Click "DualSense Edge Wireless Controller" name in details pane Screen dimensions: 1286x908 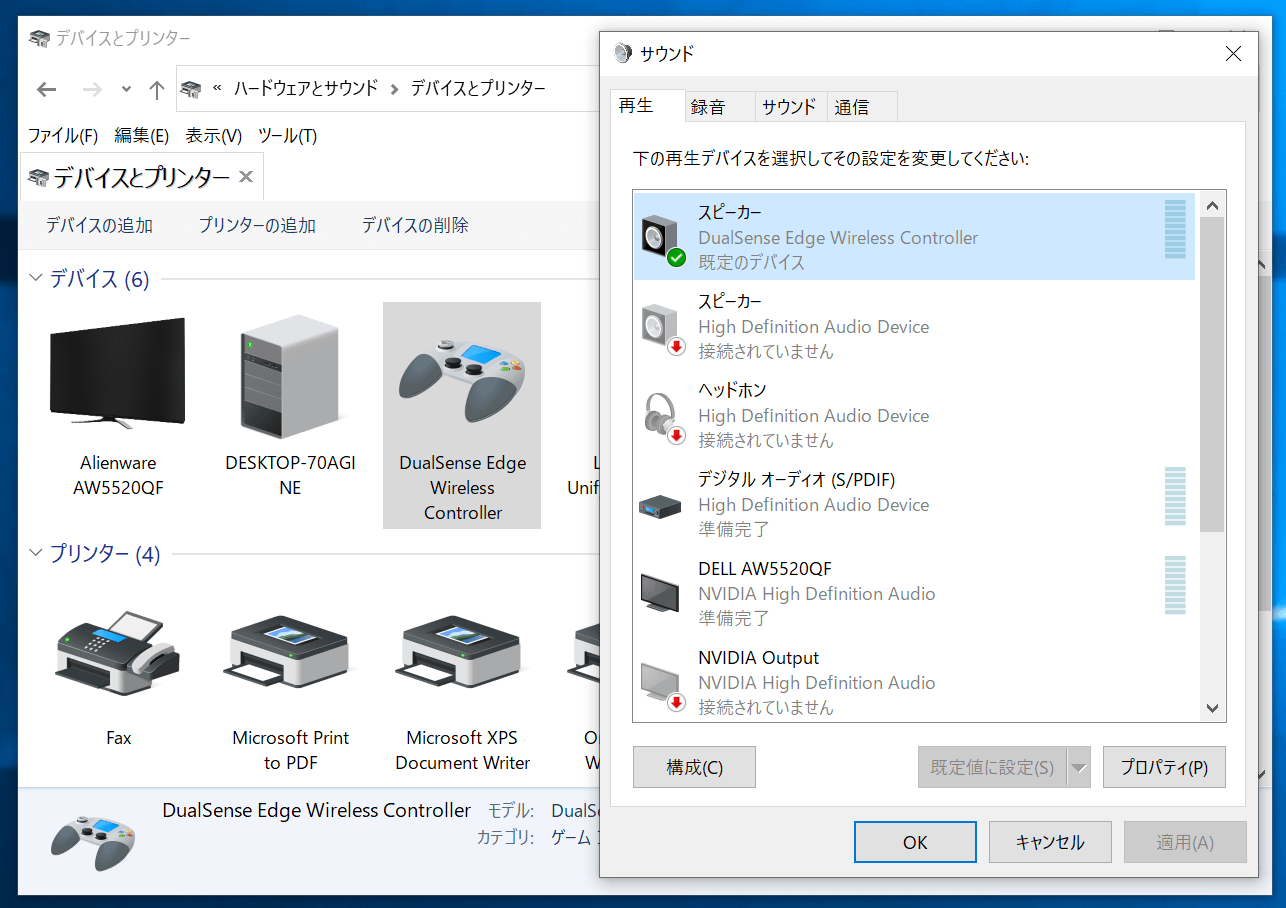(316, 810)
